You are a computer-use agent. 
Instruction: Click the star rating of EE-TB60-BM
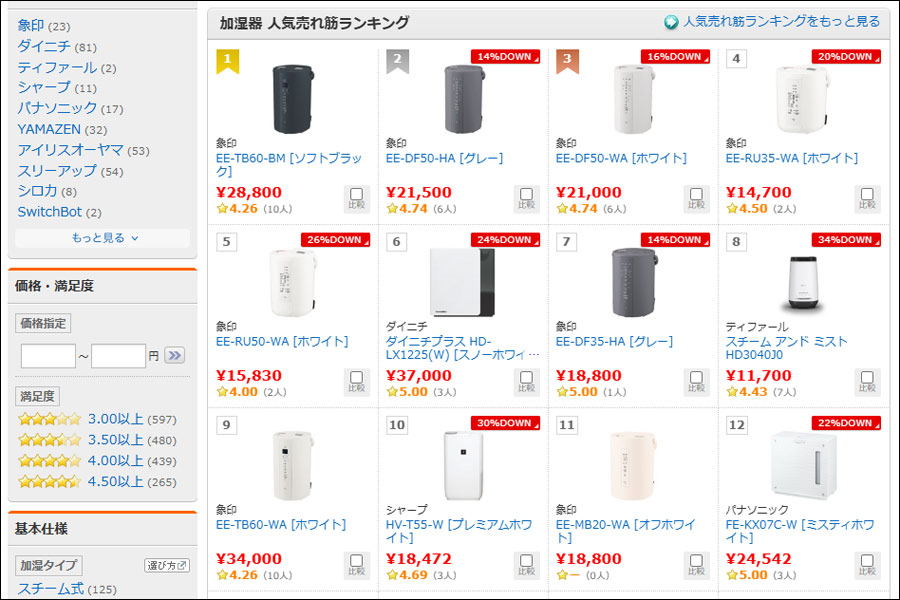pyautogui.click(x=238, y=209)
